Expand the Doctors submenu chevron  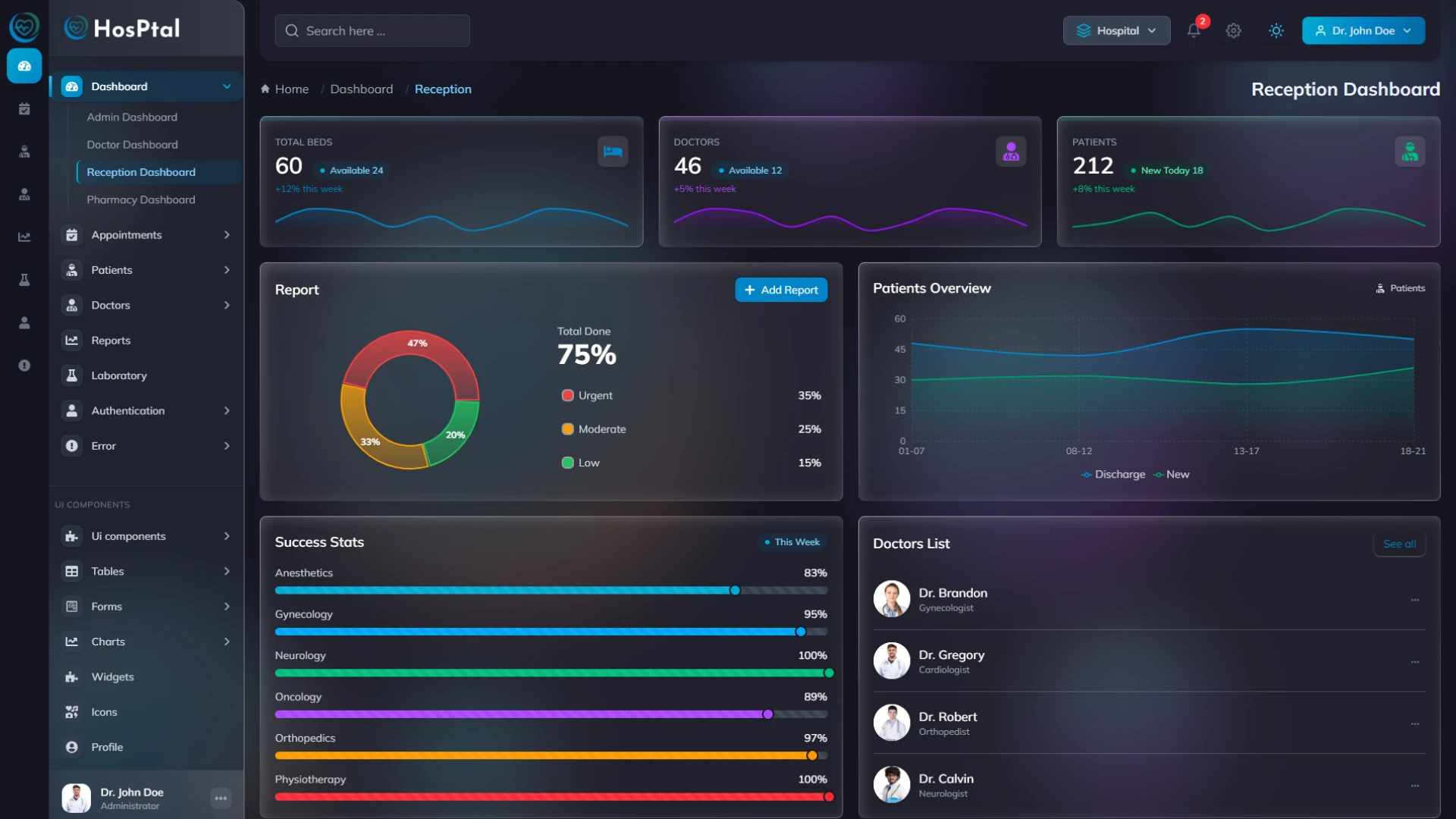coord(227,305)
